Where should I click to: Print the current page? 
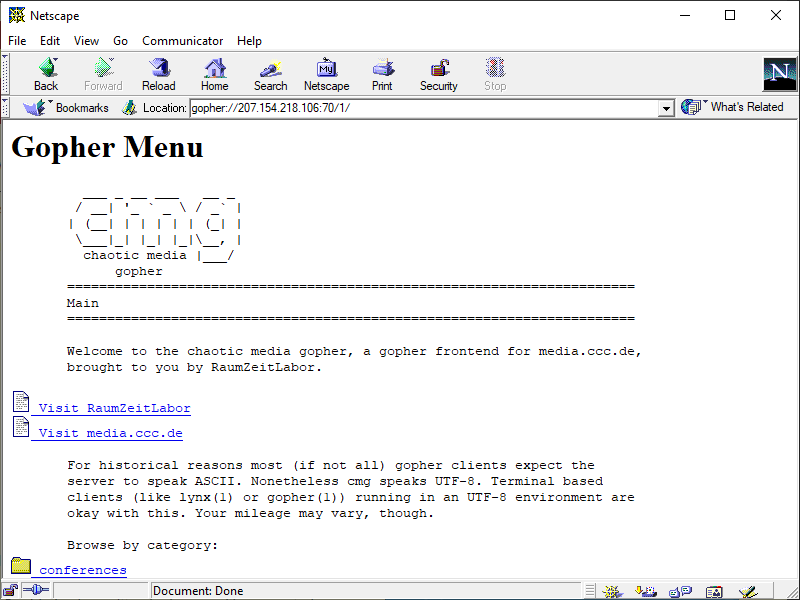point(382,74)
